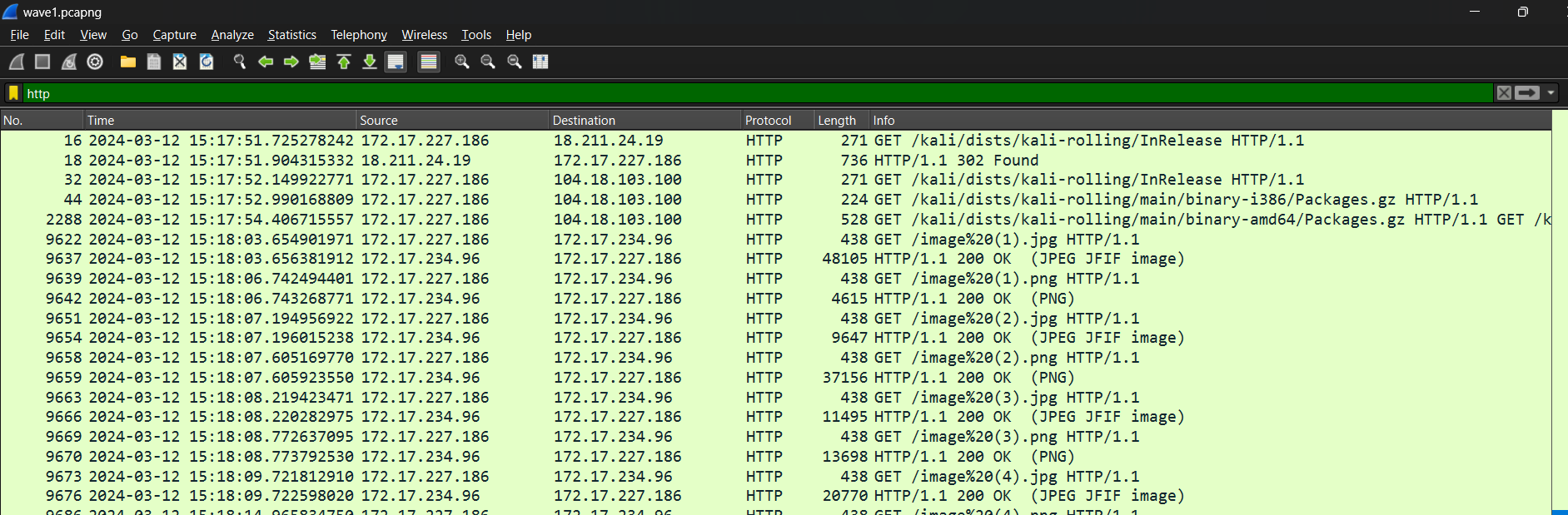Screen dimensions: 1568x515
Task: Clear the display filter
Action: (1504, 93)
